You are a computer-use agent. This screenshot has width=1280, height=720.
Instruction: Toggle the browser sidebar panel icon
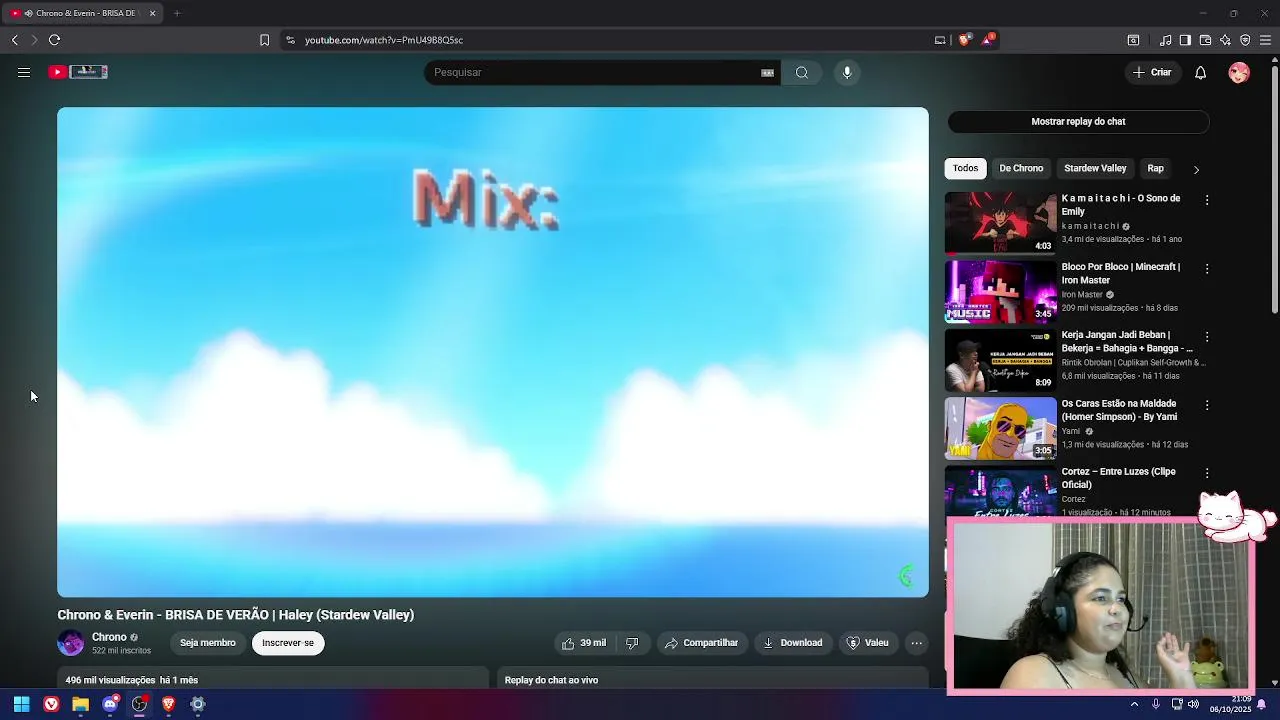[x=1185, y=40]
